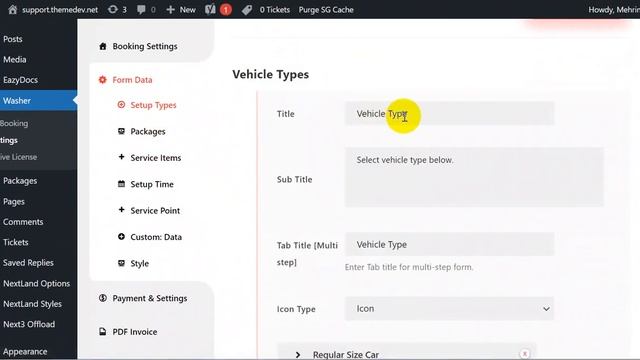Viewport: 640px width, 360px height.
Task: Select Packages under Form Data
Action: click(148, 131)
